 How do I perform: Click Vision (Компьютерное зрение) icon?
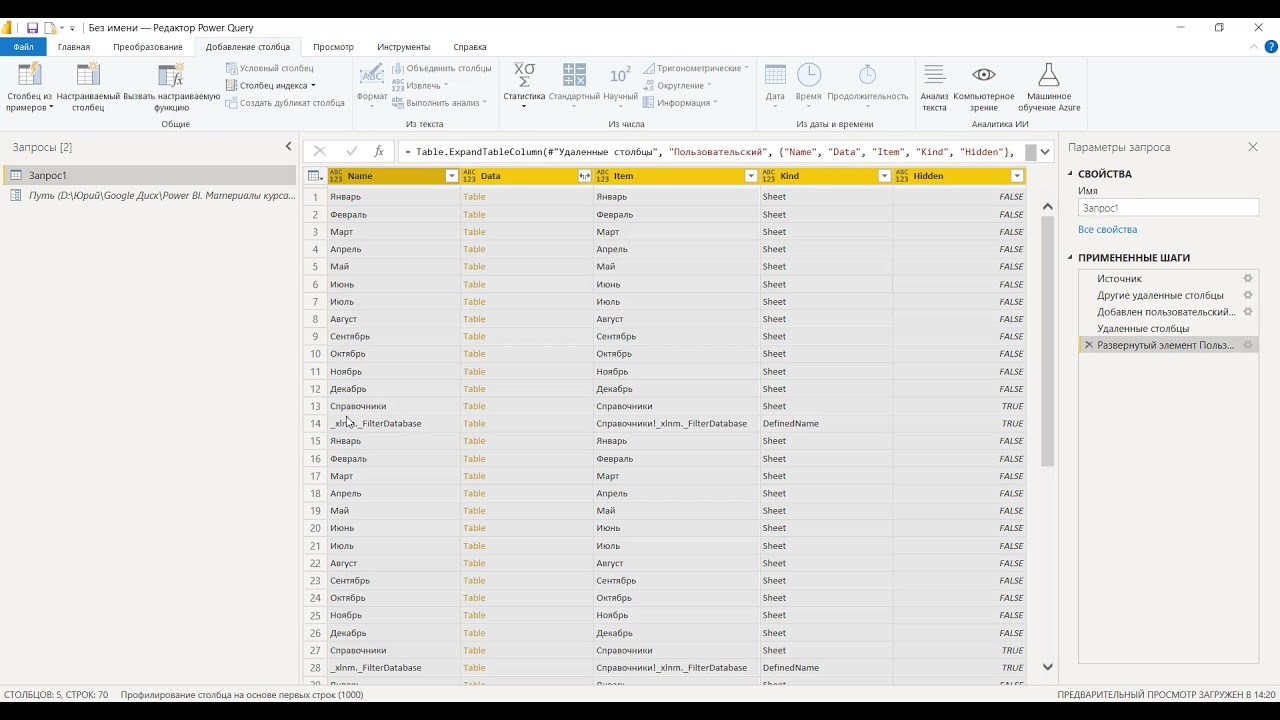pos(984,75)
